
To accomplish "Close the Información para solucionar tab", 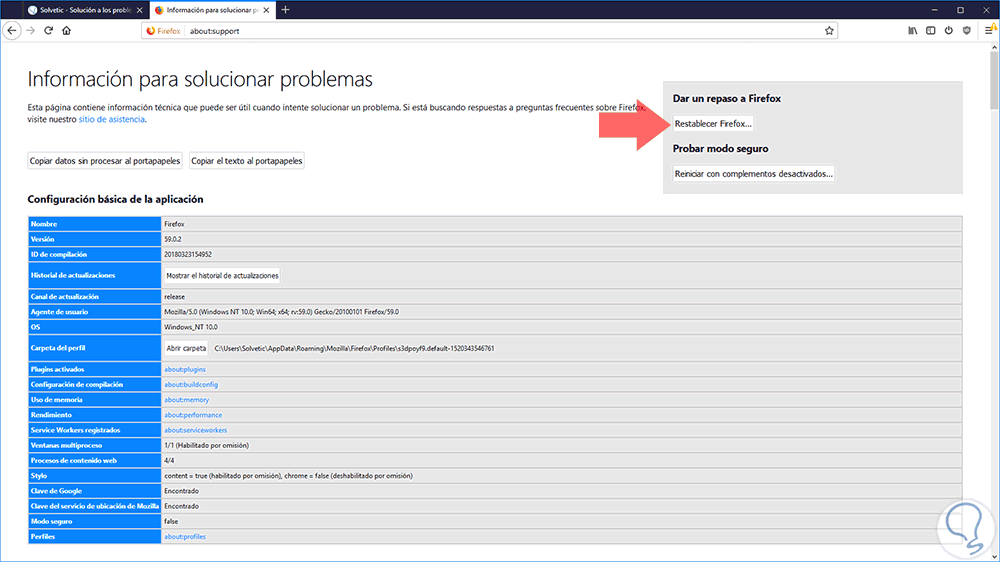I will (266, 10).
